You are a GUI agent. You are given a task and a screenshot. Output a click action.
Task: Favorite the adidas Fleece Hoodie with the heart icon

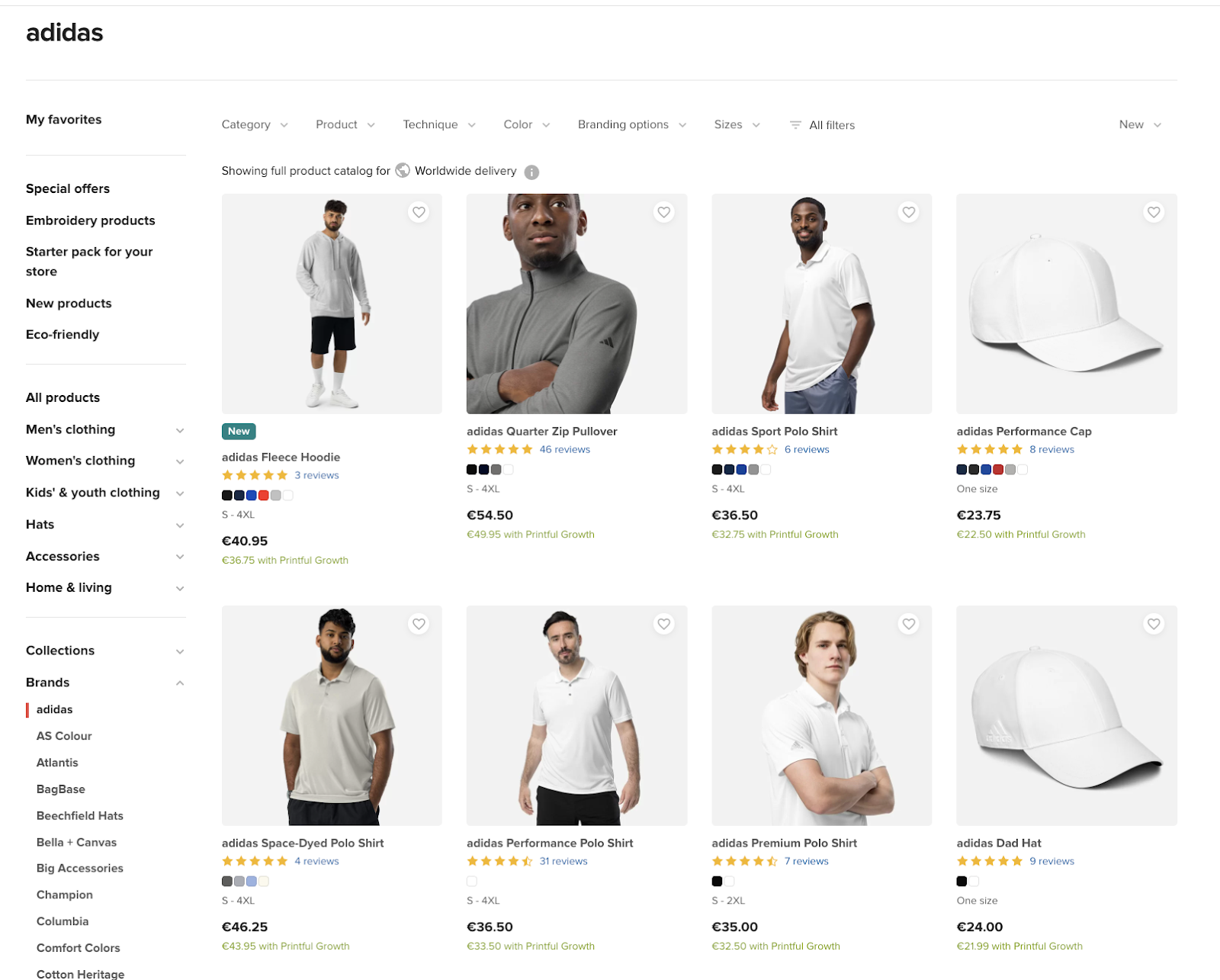pyautogui.click(x=419, y=212)
